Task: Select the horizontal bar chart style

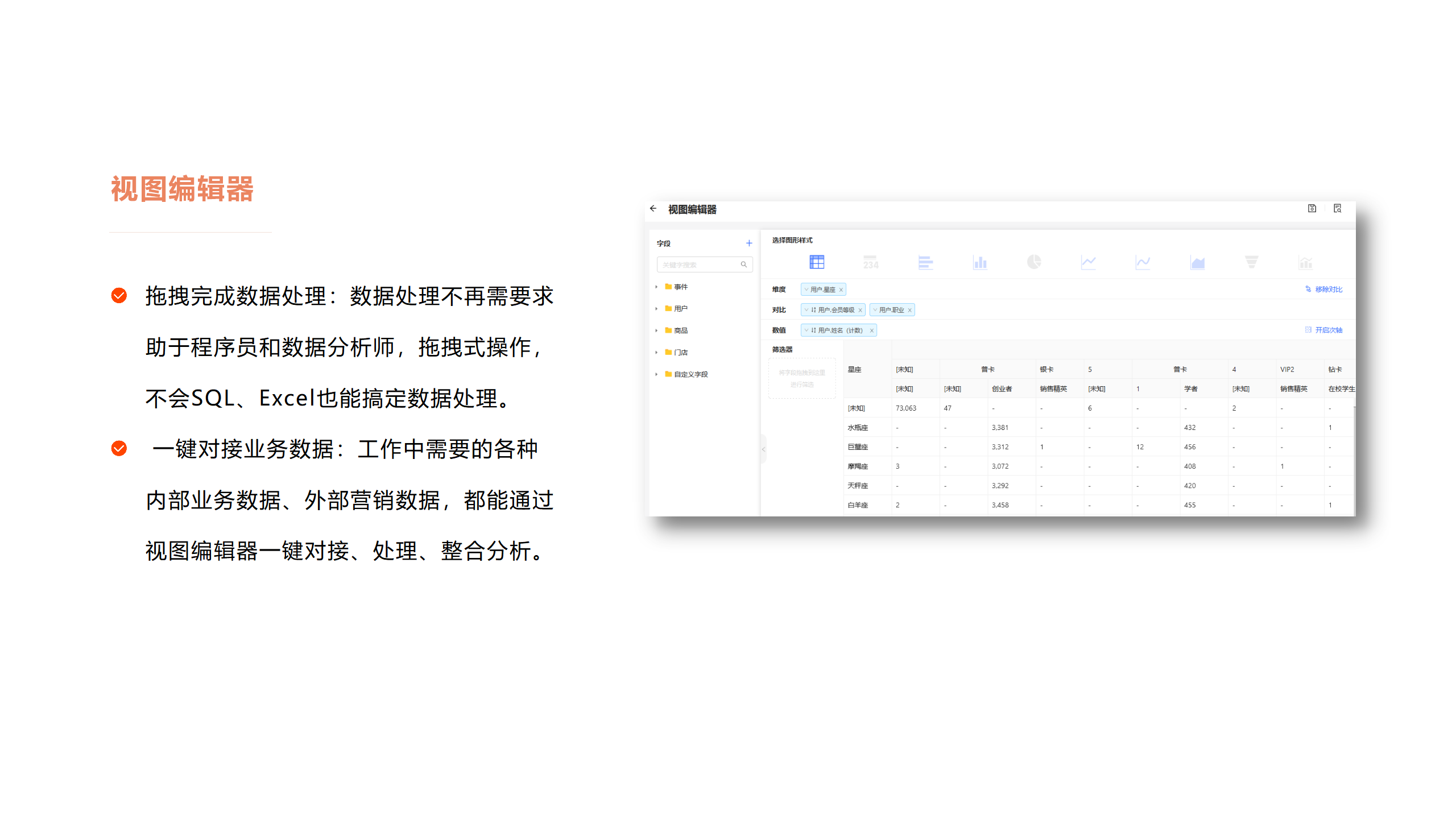Action: [x=925, y=262]
